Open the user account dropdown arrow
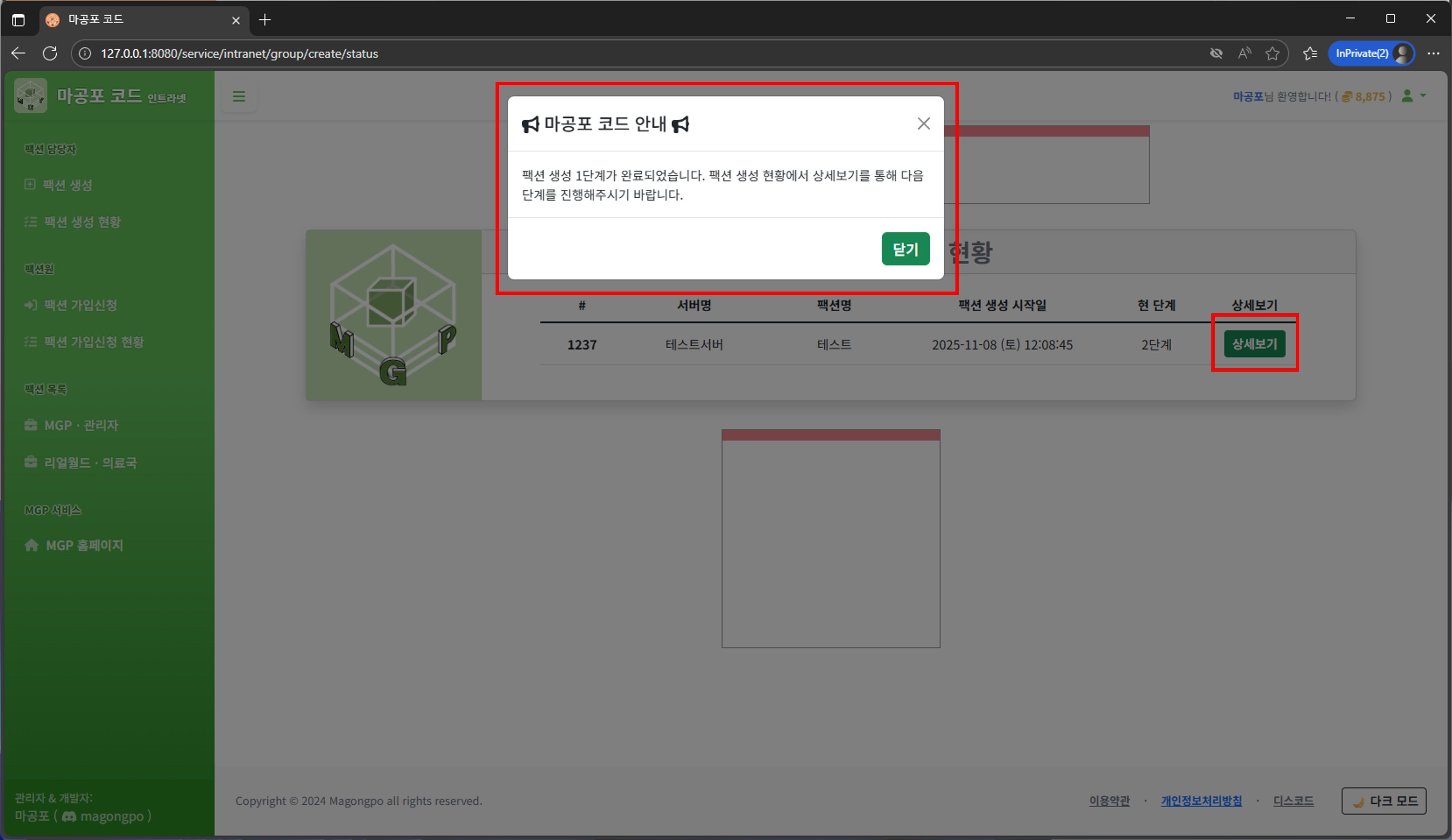 click(1423, 96)
